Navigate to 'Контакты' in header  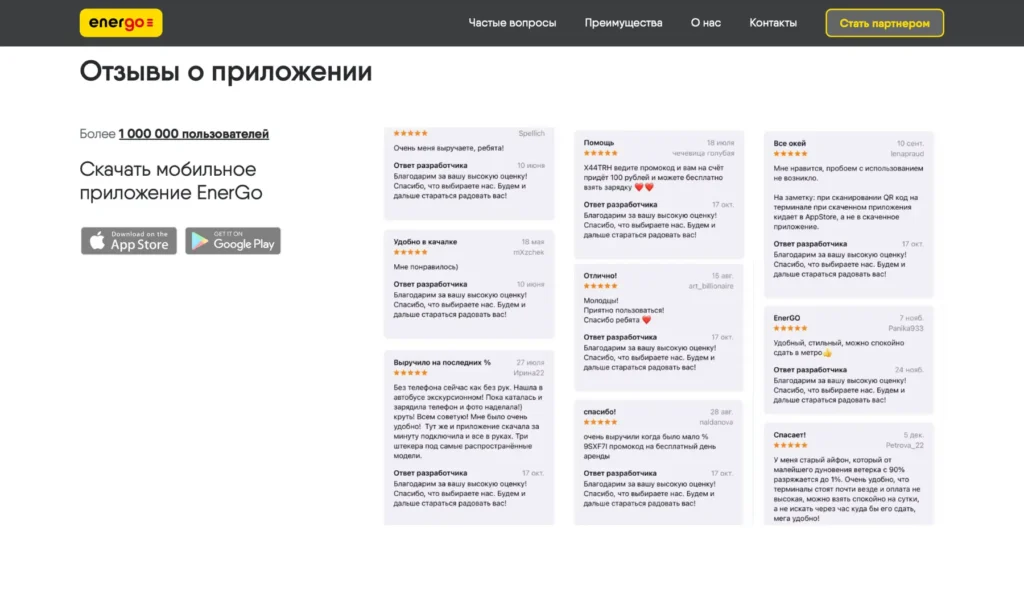773,23
